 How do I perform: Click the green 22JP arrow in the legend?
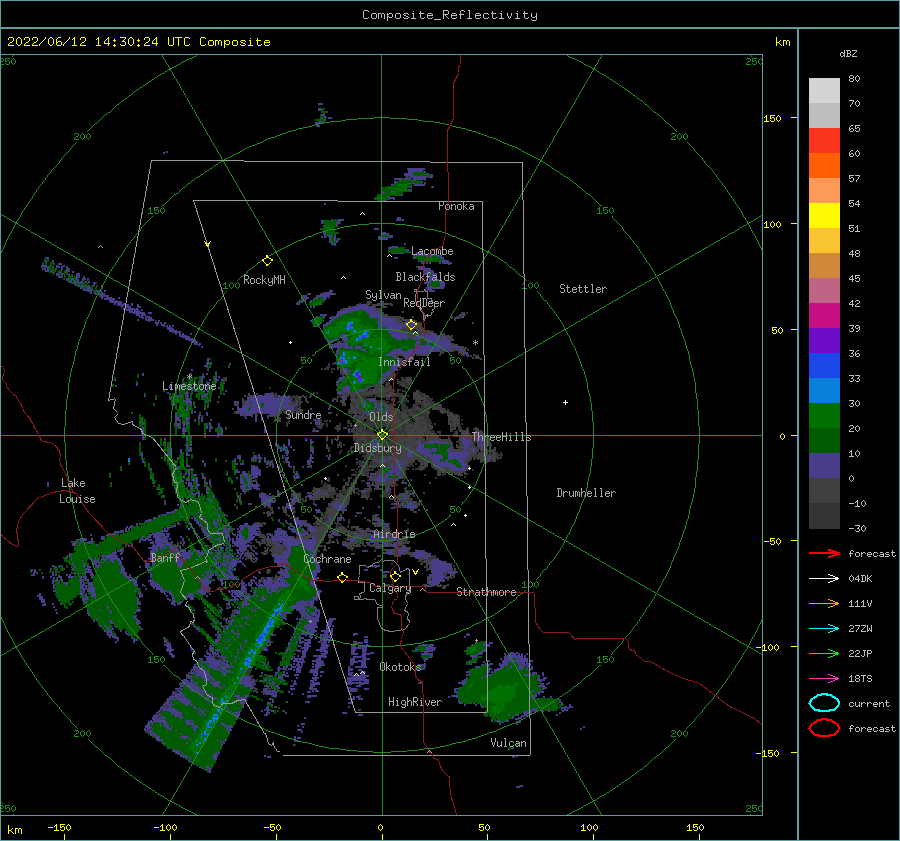coord(824,653)
